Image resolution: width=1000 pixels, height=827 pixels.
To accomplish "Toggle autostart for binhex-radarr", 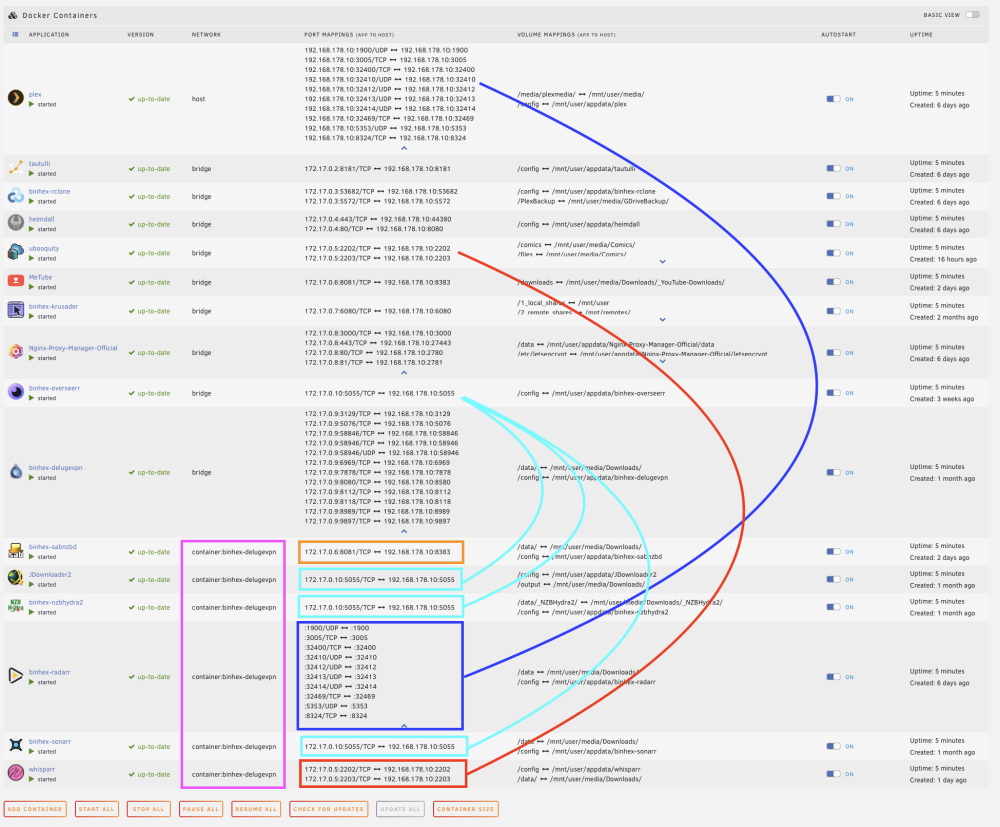I will click(x=833, y=677).
